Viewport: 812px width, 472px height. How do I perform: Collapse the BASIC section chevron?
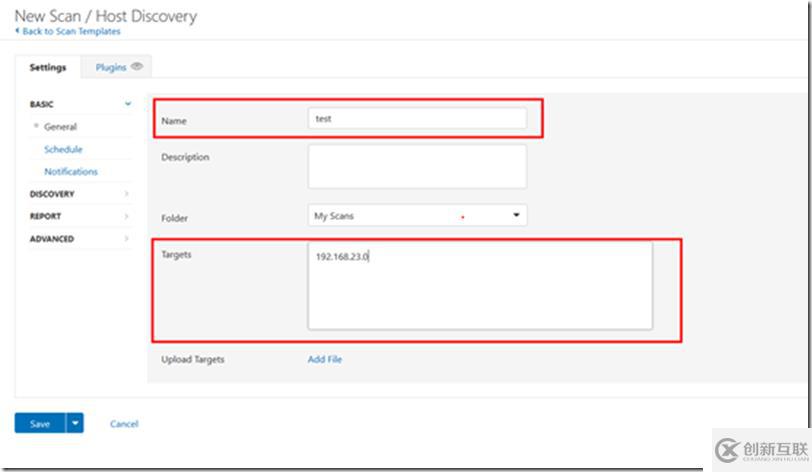pyautogui.click(x=127, y=104)
